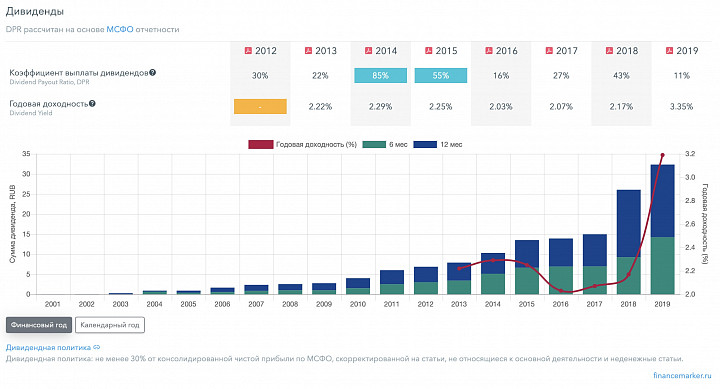Viewport: 720px width, 389px height.
Task: Click help icon next to Коэффициент выплаты дивидендов
Action: pyautogui.click(x=152, y=73)
